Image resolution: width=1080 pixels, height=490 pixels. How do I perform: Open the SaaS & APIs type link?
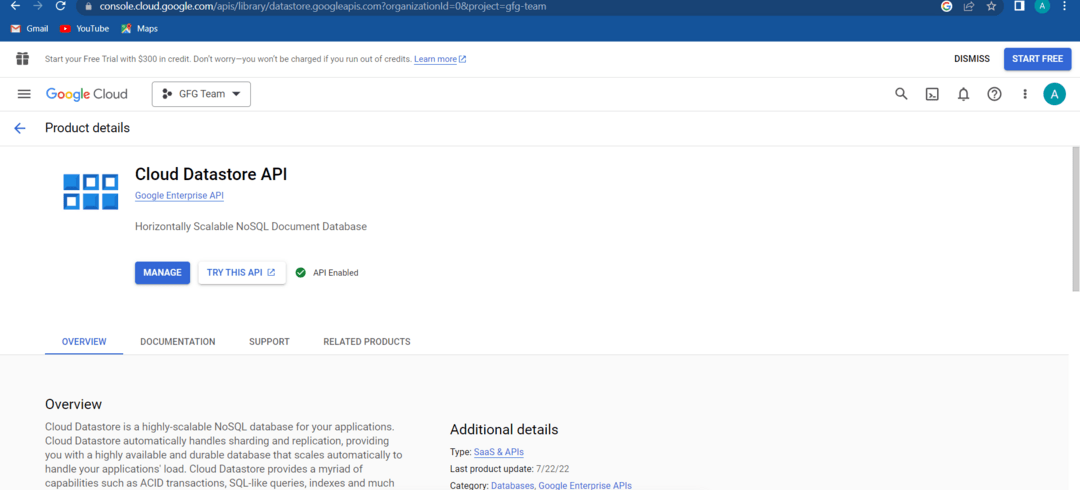pos(499,452)
